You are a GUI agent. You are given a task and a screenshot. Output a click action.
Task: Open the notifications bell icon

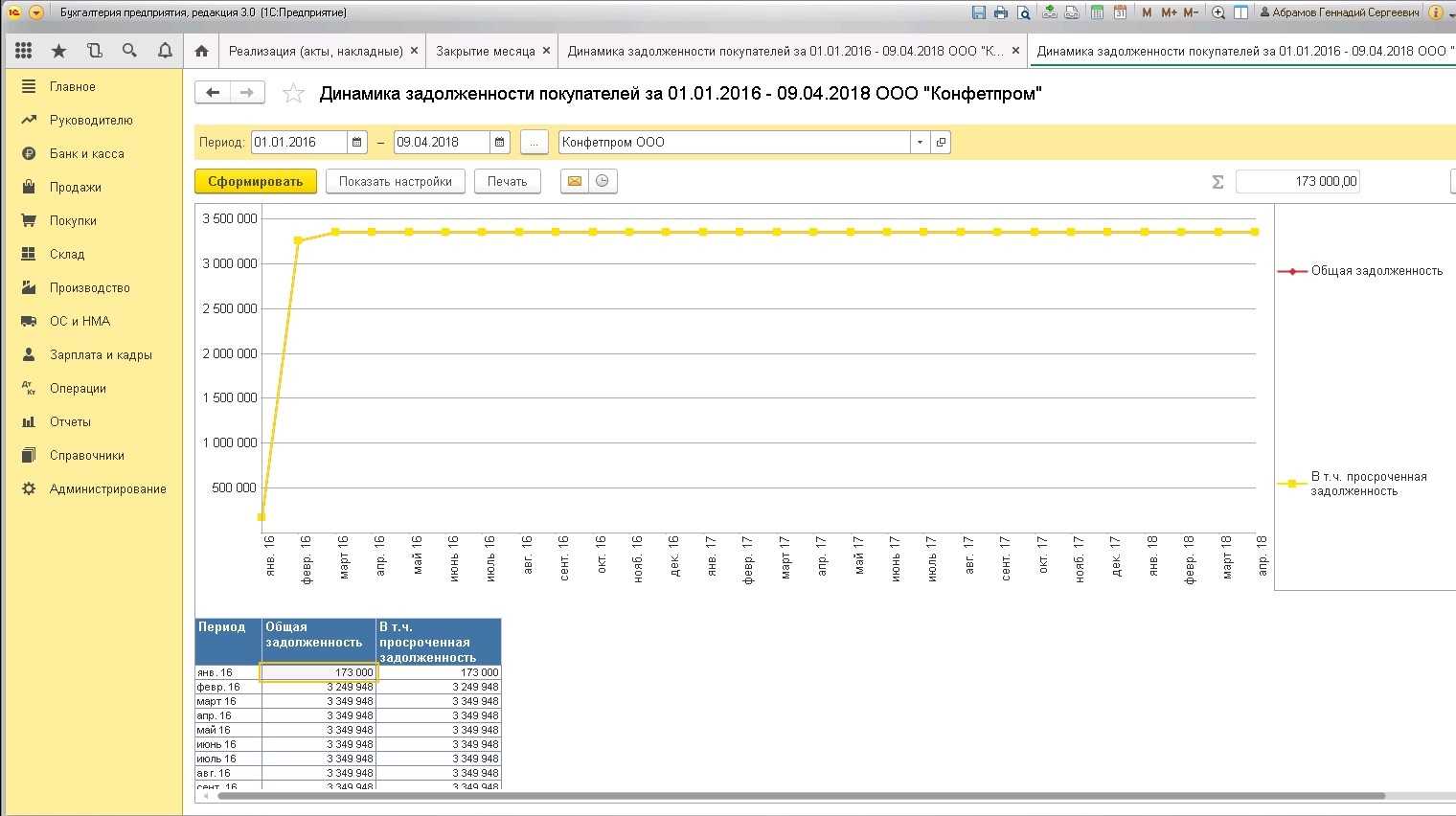[x=165, y=51]
